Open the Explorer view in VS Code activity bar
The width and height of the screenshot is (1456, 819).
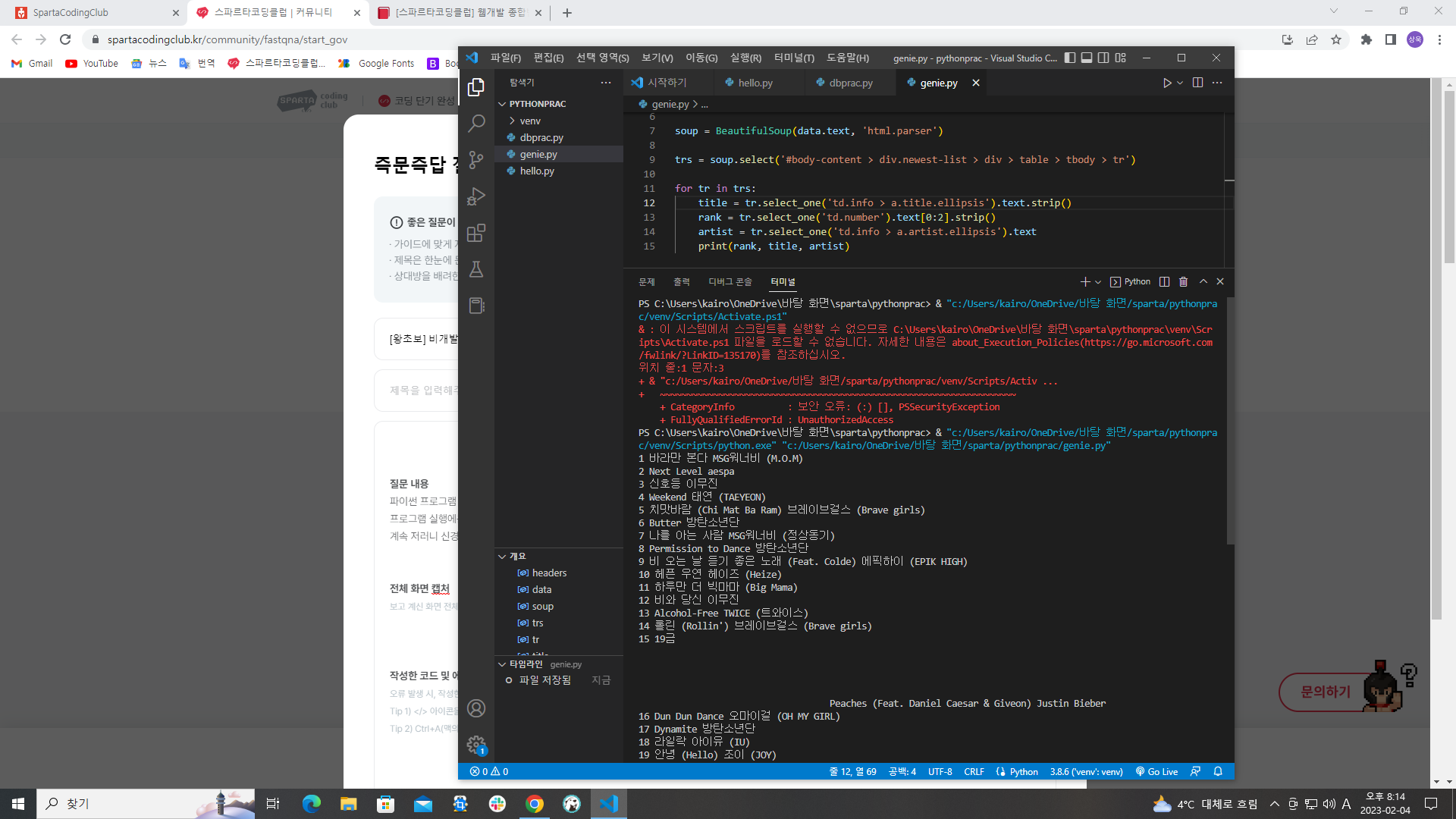coord(476,87)
